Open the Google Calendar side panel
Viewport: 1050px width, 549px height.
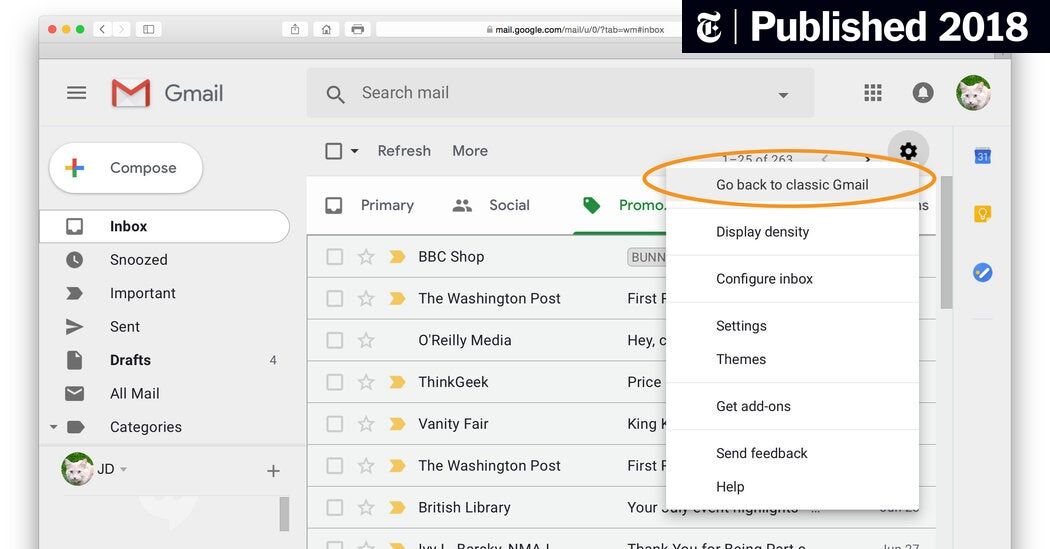(982, 156)
